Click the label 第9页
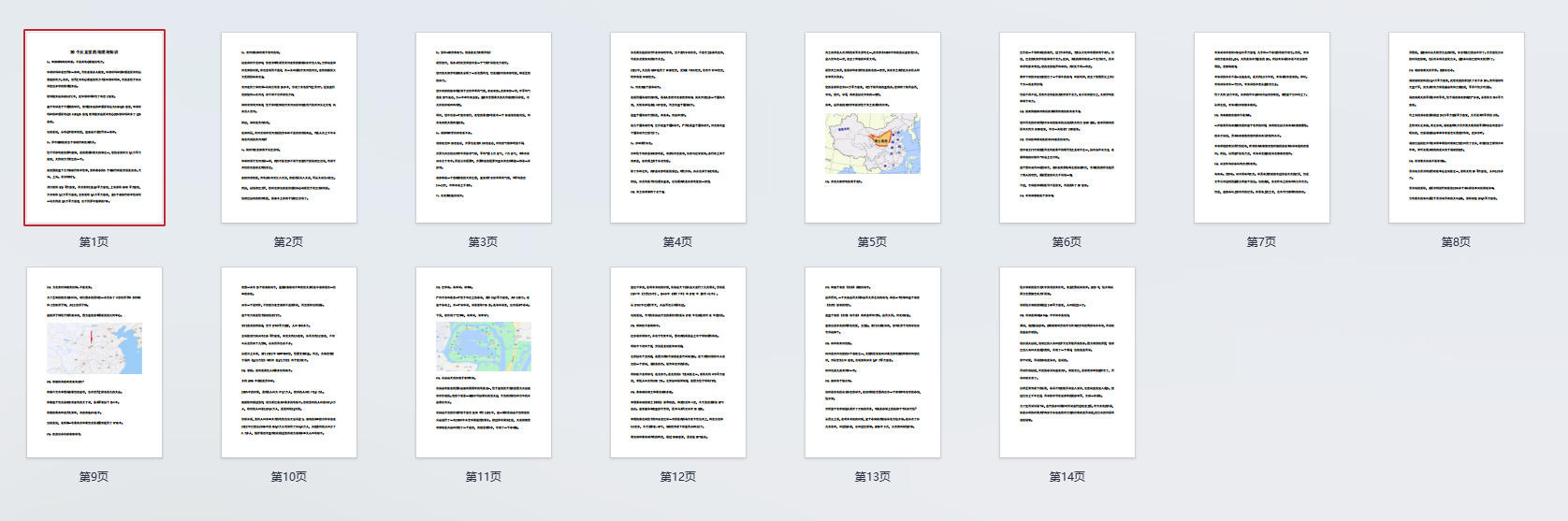 point(94,477)
